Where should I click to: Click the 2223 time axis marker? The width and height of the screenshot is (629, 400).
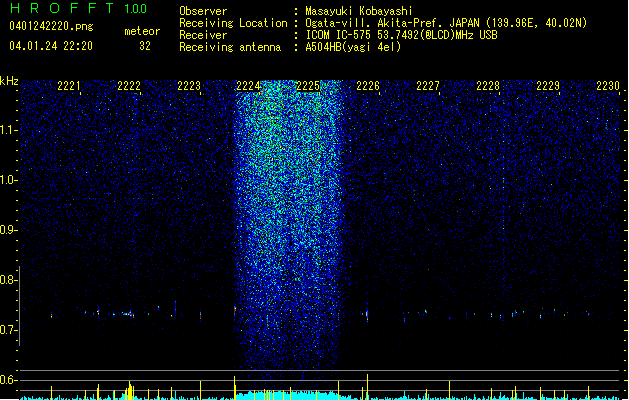189,86
